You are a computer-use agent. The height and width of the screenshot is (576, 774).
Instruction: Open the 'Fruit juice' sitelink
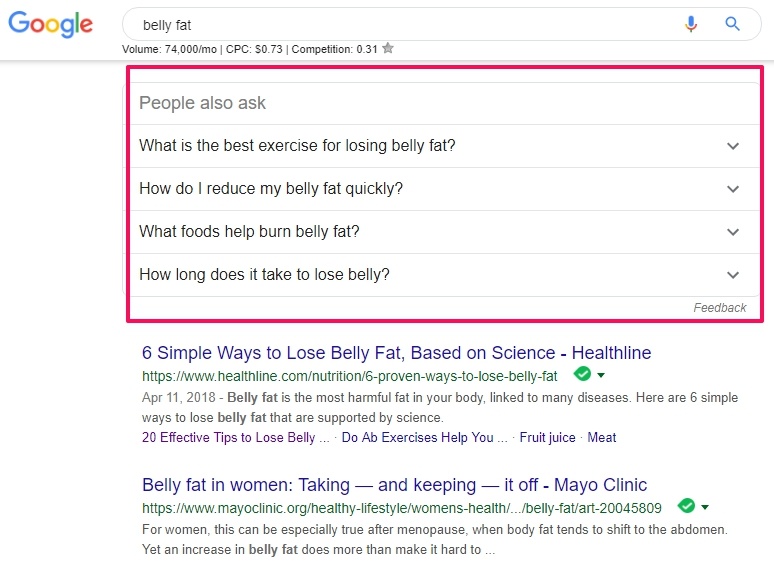pos(547,437)
